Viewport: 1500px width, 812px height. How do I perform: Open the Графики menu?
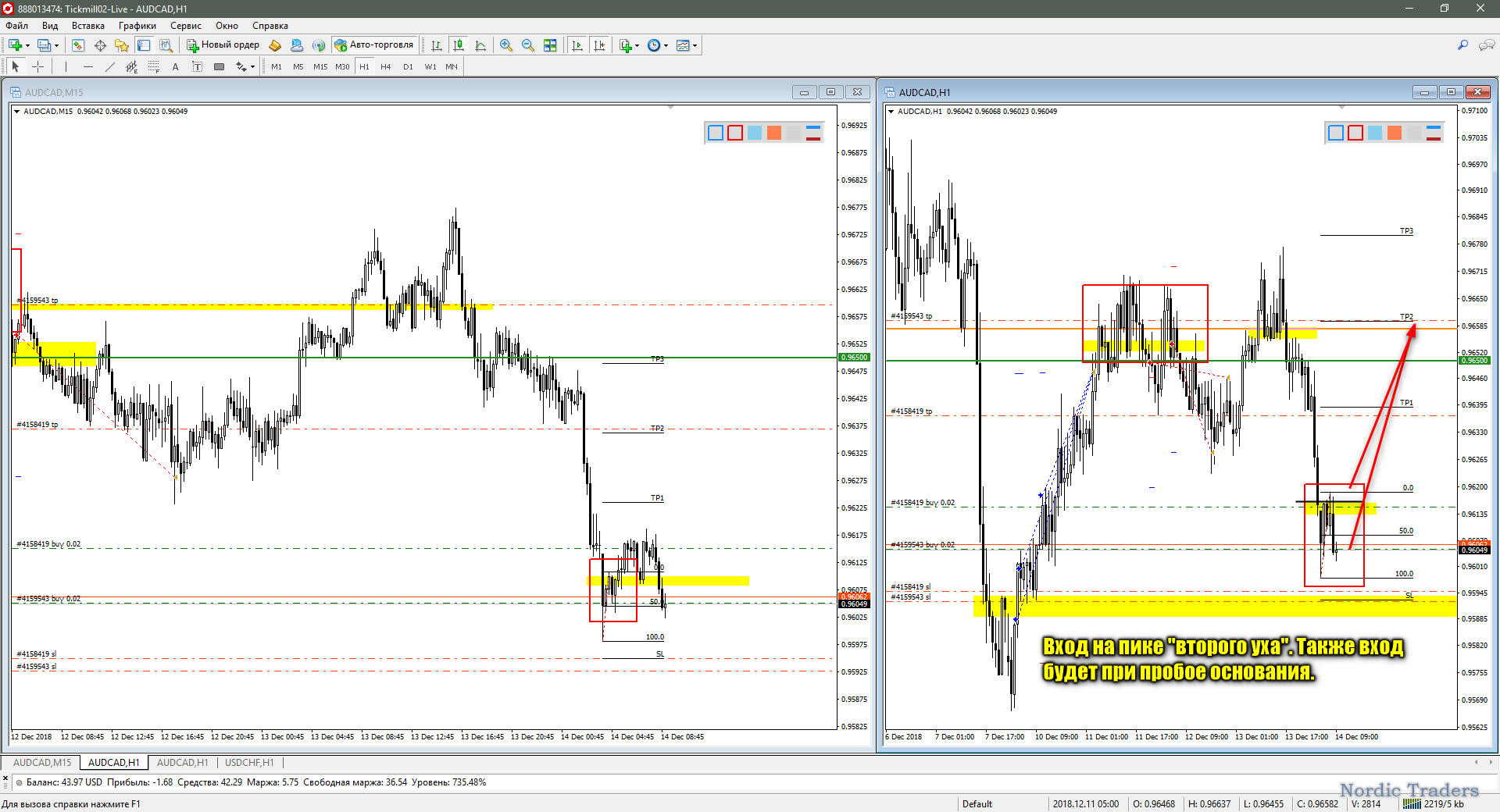click(137, 26)
